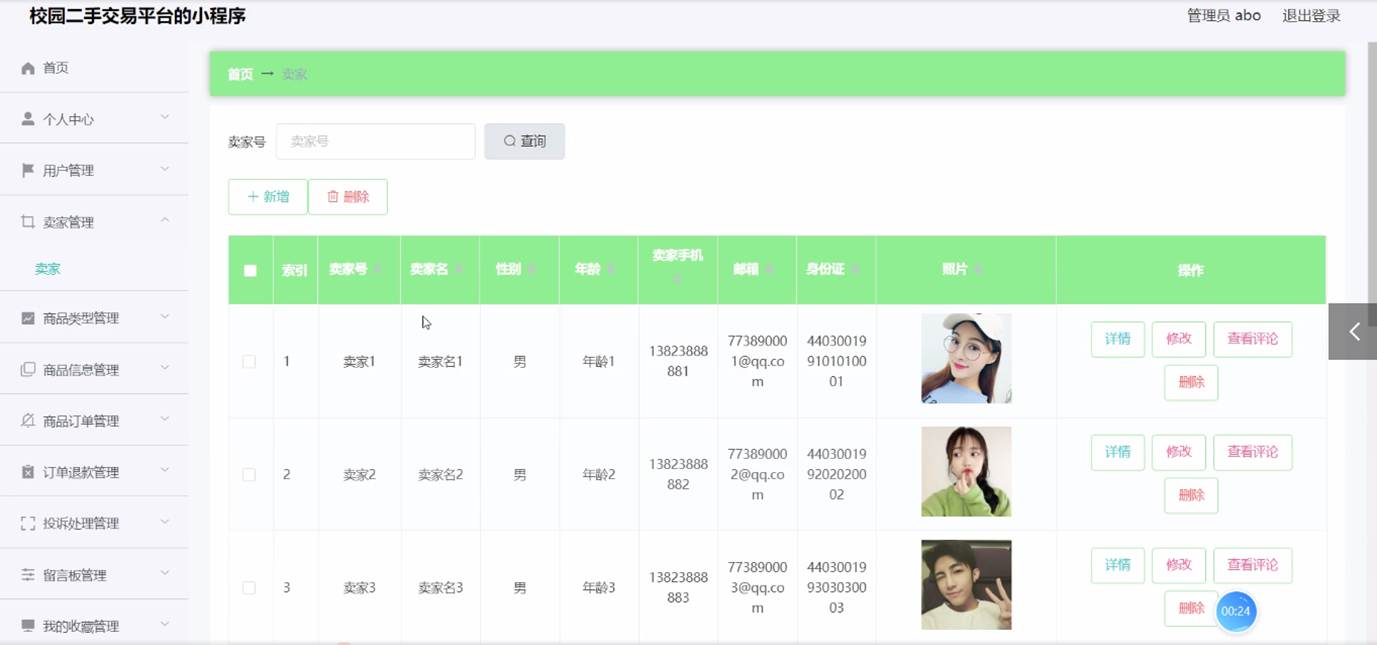
Task: Click 修改 for row 卖家2
Action: pos(1179,452)
